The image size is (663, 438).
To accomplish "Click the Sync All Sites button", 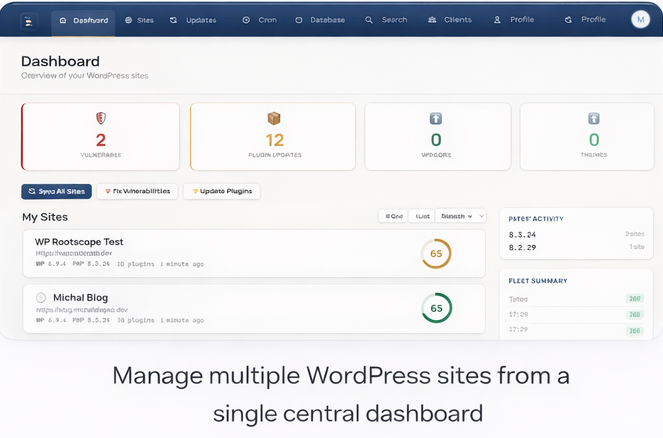I will pos(57,192).
